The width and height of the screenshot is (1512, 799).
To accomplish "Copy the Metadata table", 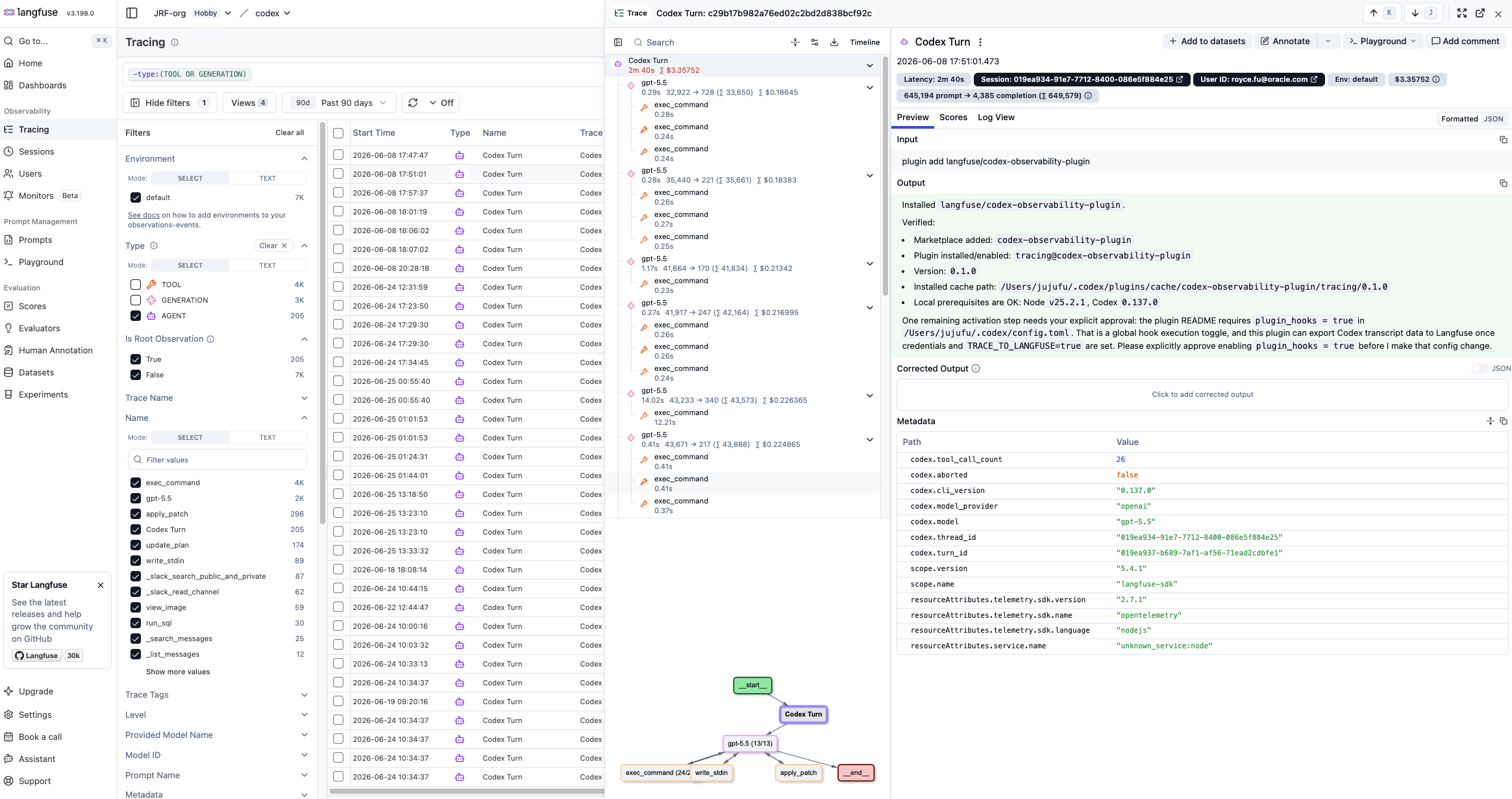I will 1503,421.
